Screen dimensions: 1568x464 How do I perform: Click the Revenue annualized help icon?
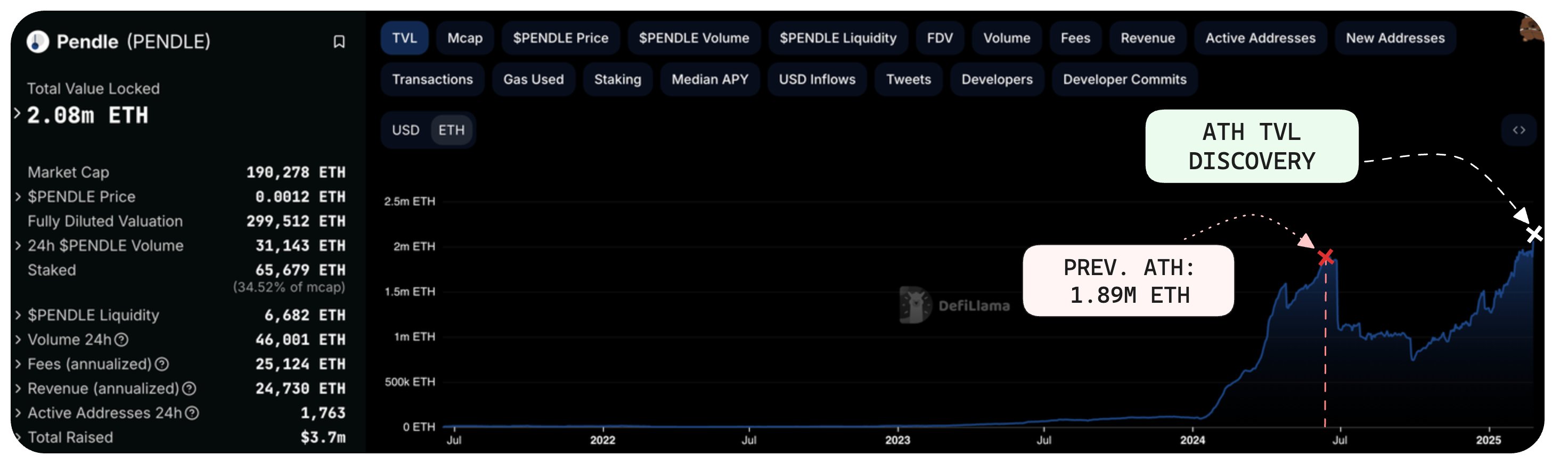click(x=189, y=388)
